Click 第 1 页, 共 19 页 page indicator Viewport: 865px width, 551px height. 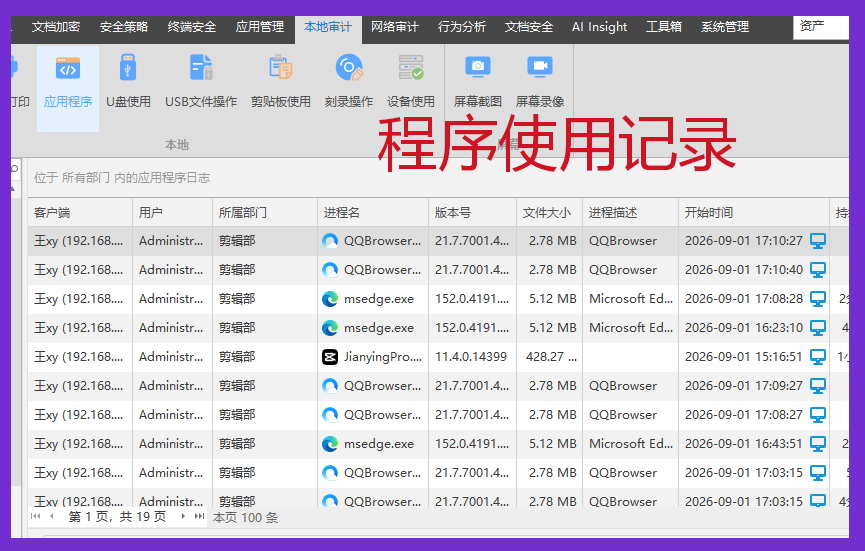click(x=117, y=517)
